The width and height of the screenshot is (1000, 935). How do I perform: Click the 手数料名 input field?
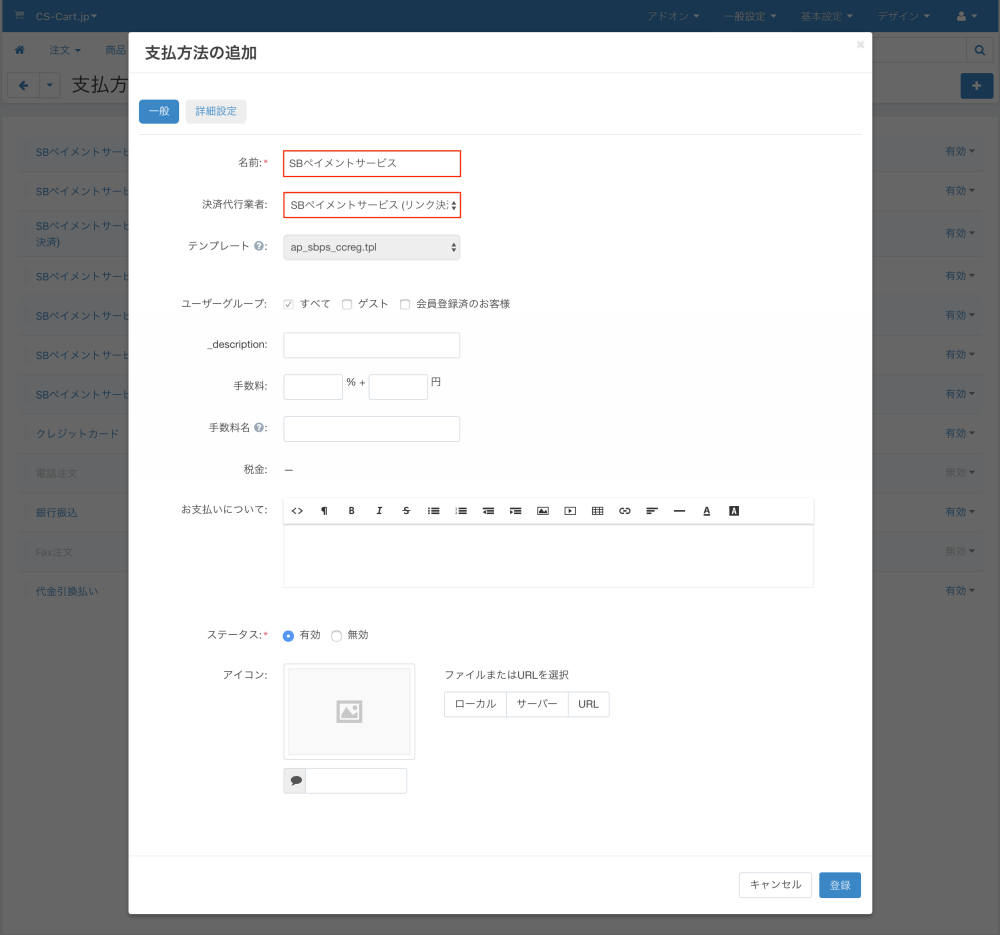click(372, 429)
